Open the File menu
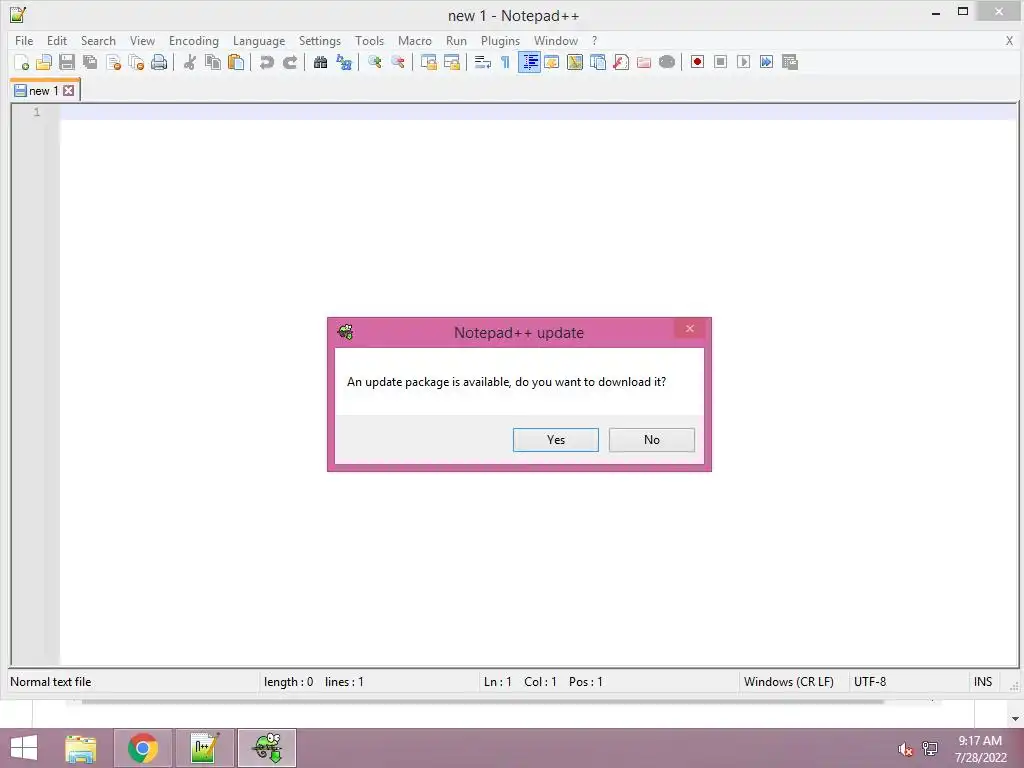1024x768 pixels. tap(24, 40)
